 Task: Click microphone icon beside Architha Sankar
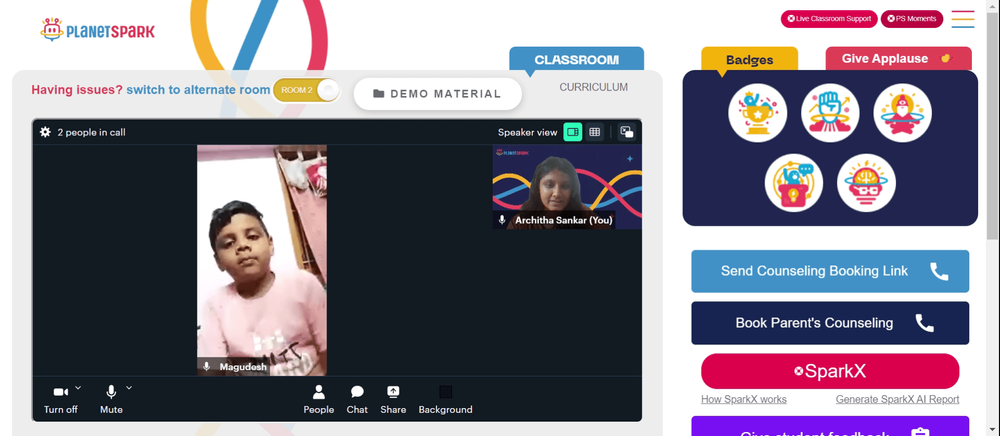coord(502,220)
